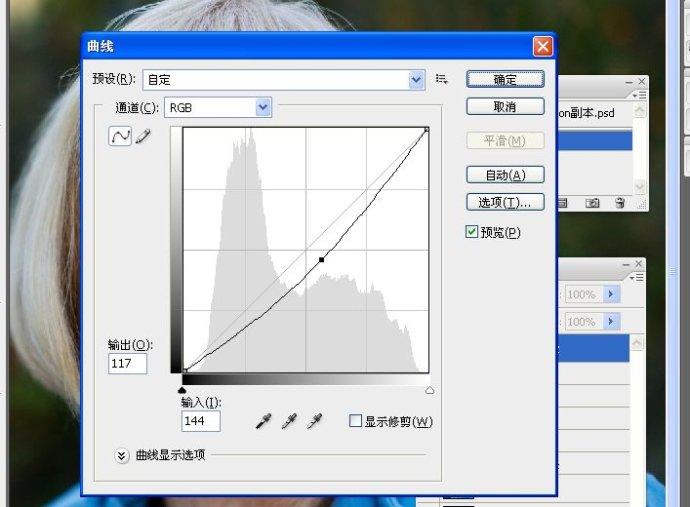Click the 输出 output value field

(x=128, y=364)
